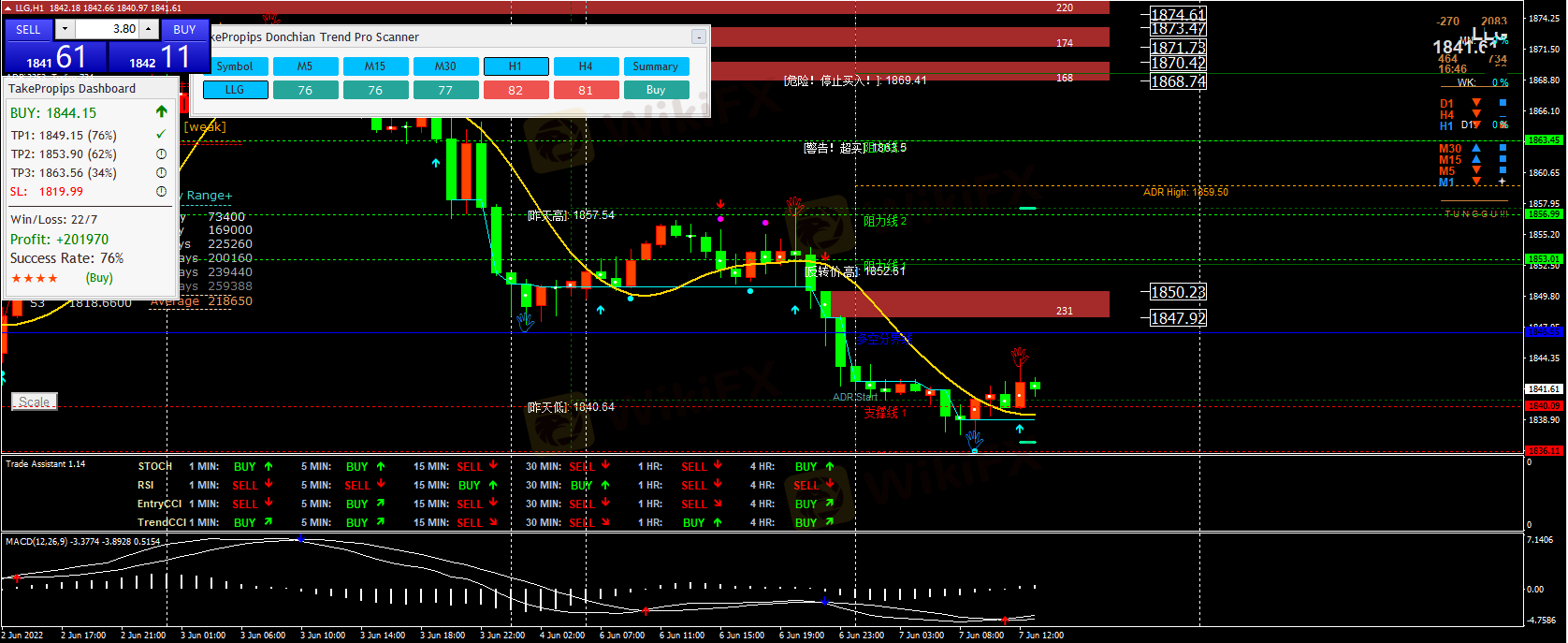Image resolution: width=1568 pixels, height=643 pixels.
Task: Click the clock icon beside SL
Action: click(x=161, y=191)
